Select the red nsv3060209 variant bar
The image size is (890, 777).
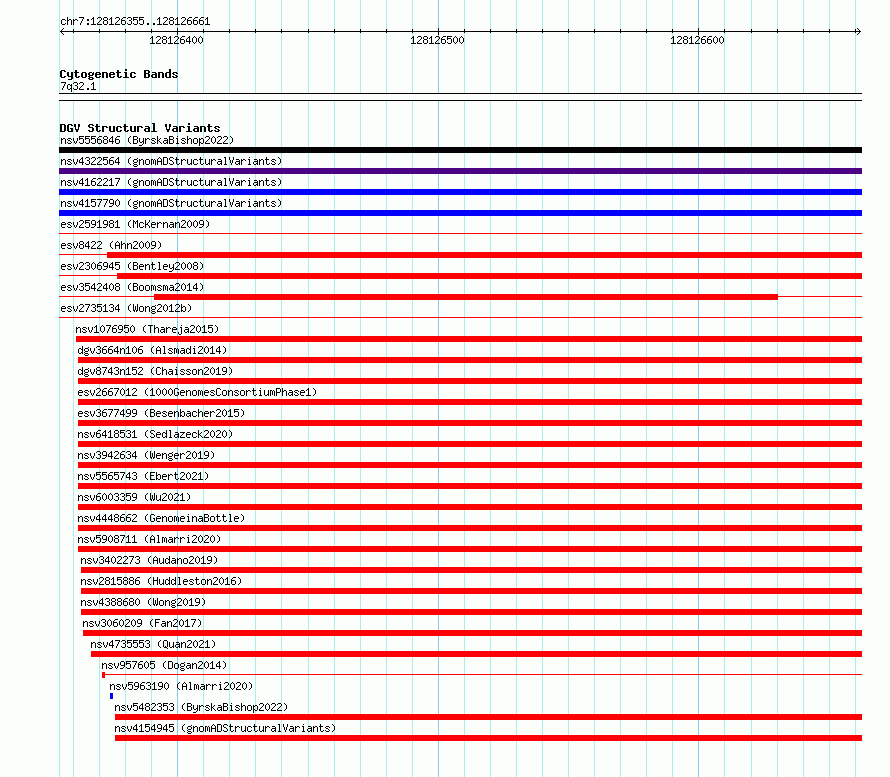click(472, 633)
